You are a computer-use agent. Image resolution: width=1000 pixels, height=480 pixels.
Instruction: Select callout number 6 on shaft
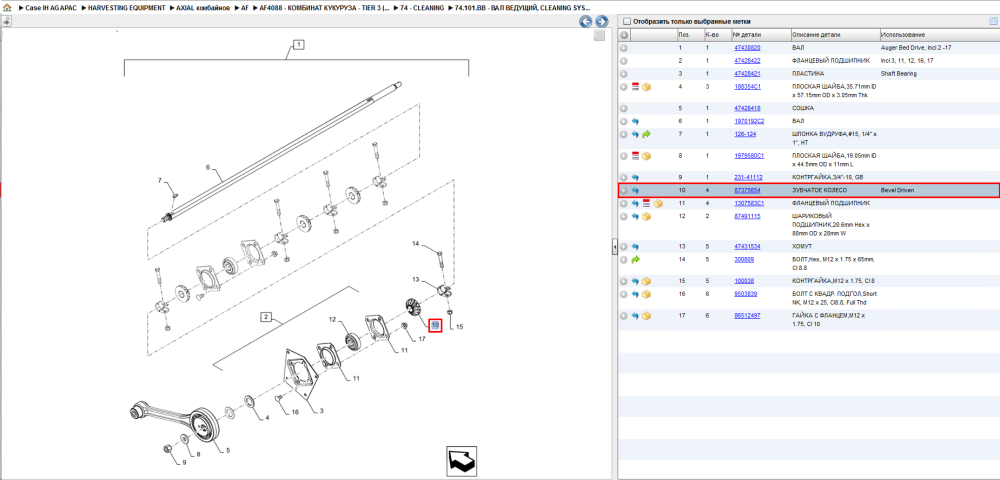(208, 168)
